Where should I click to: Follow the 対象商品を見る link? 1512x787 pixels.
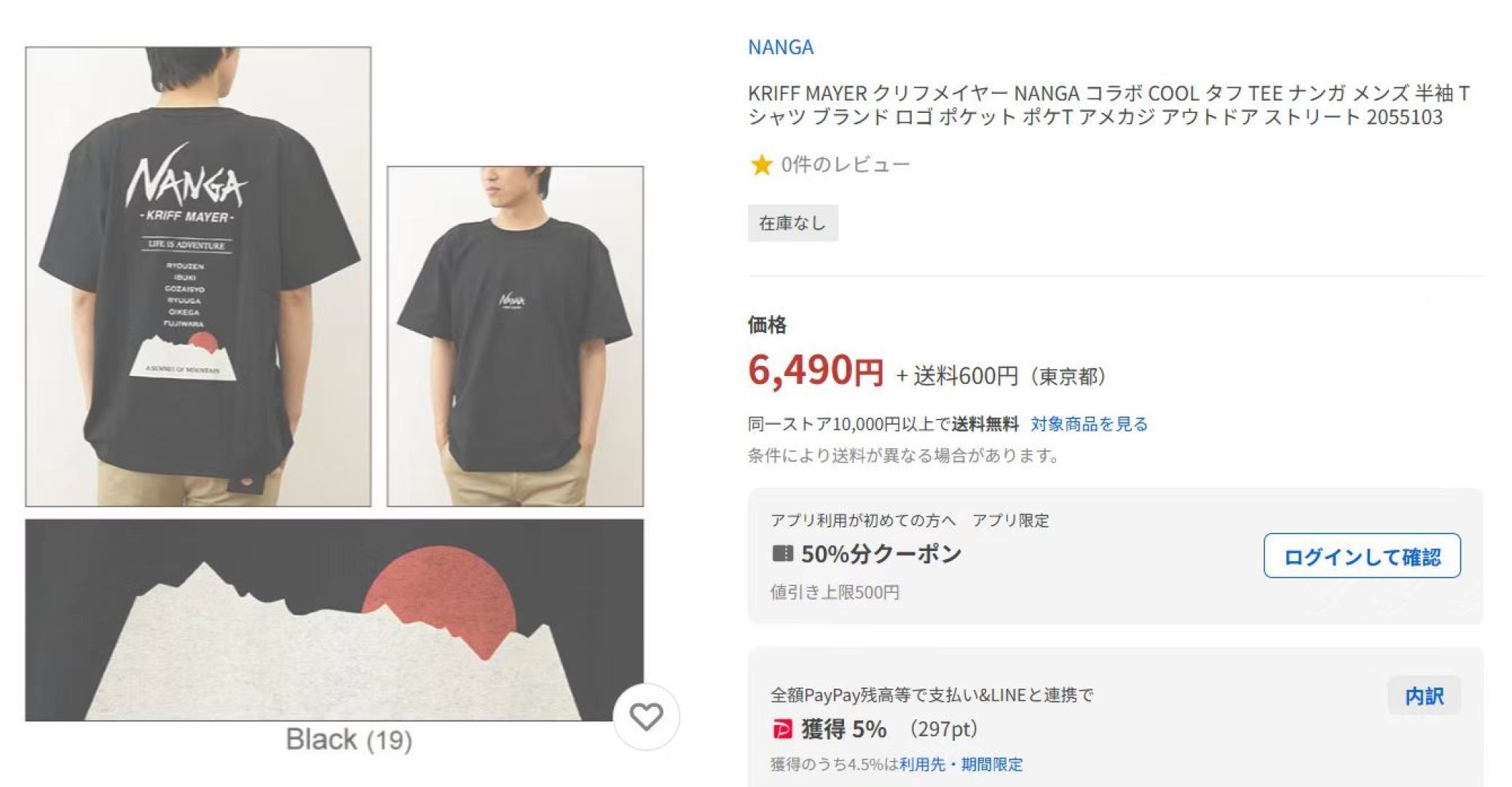click(1089, 424)
